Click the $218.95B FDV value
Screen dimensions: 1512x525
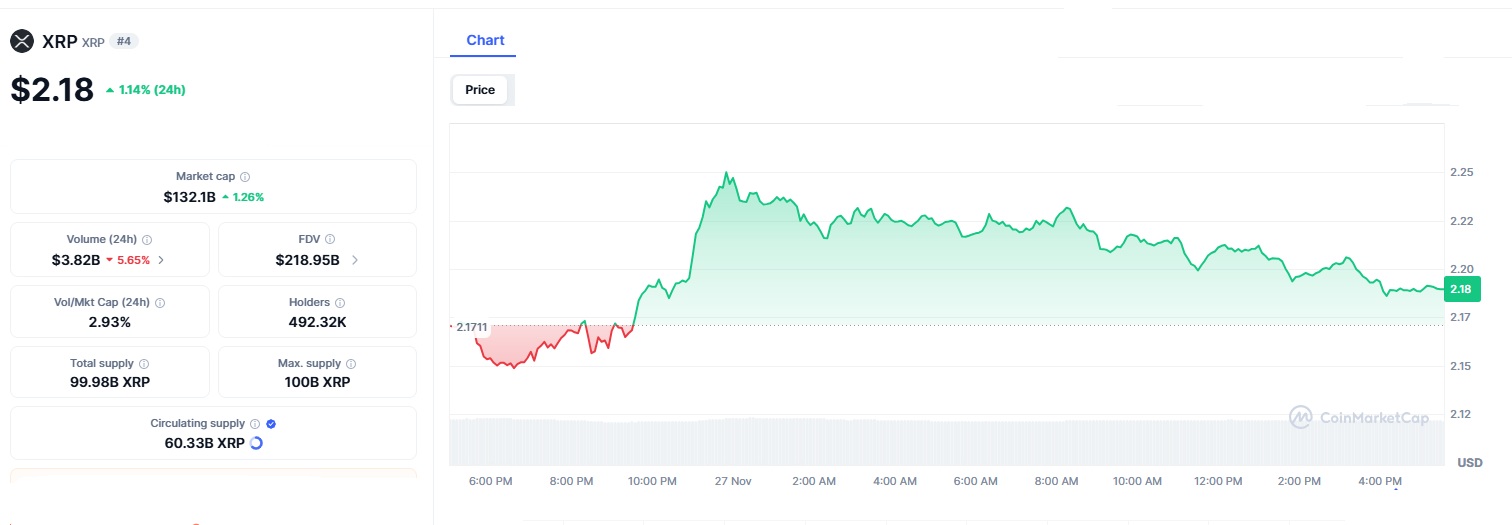click(308, 260)
